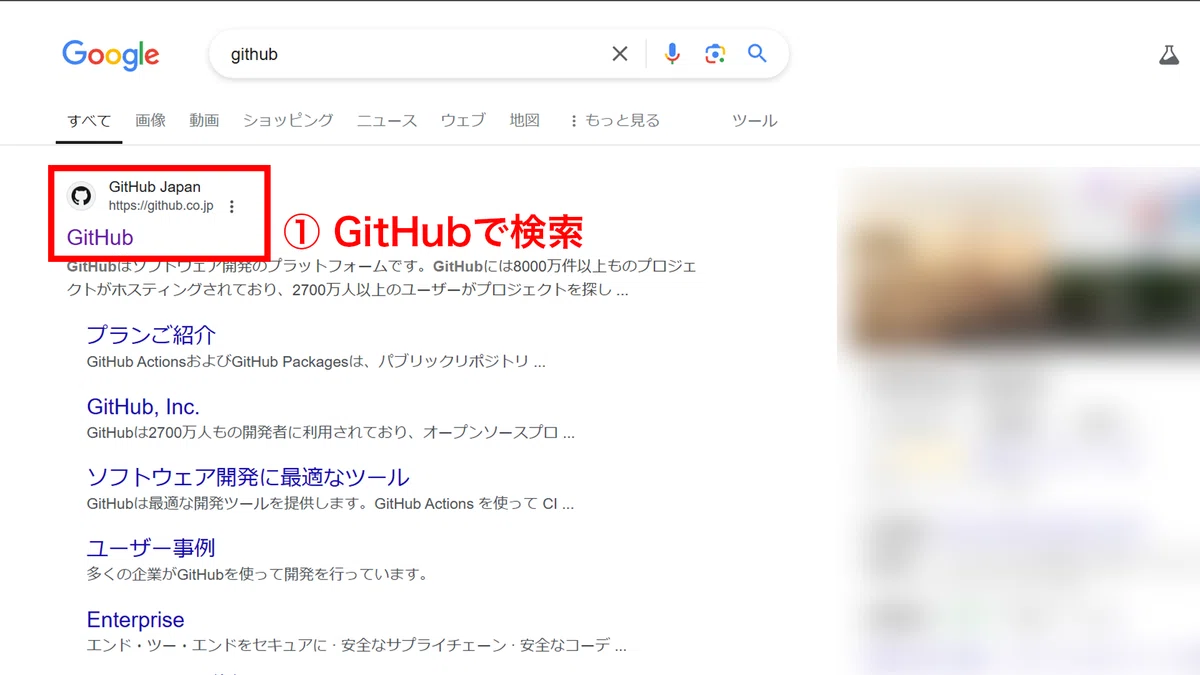Image resolution: width=1200 pixels, height=675 pixels.
Task: Open the プランご紹介 sitelink
Action: coord(151,335)
